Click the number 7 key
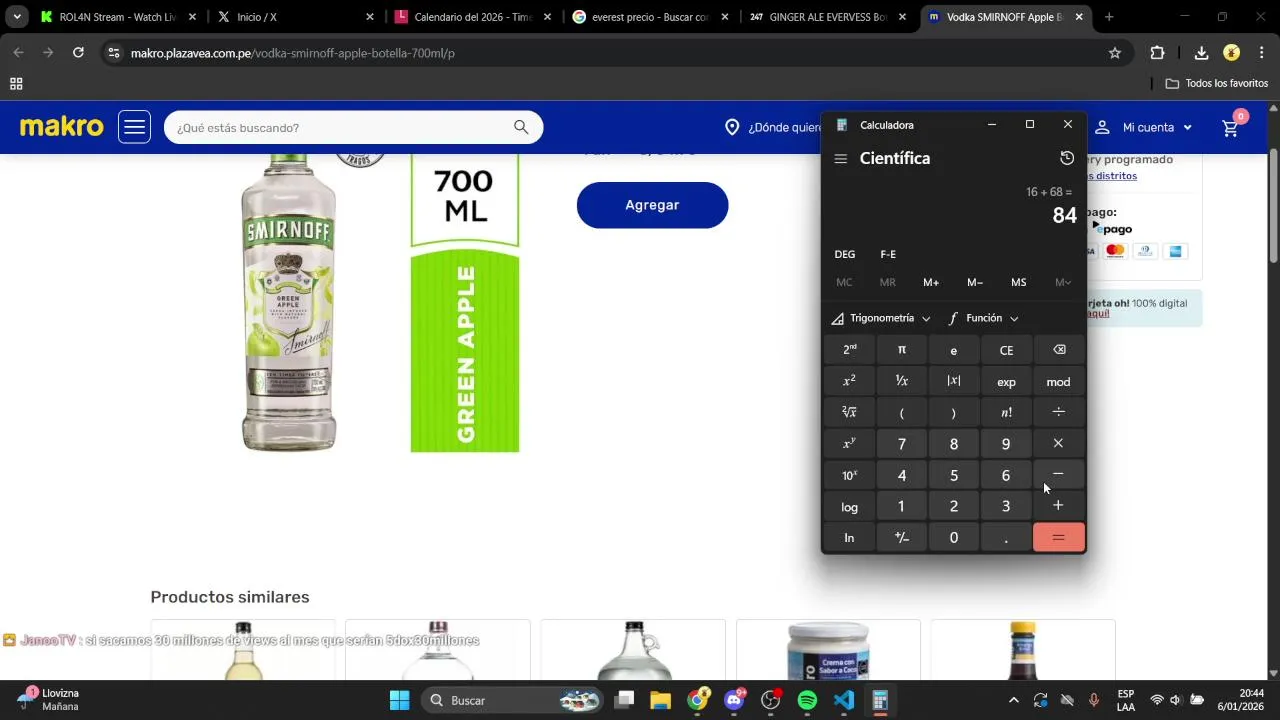The height and width of the screenshot is (720, 1280). (902, 444)
